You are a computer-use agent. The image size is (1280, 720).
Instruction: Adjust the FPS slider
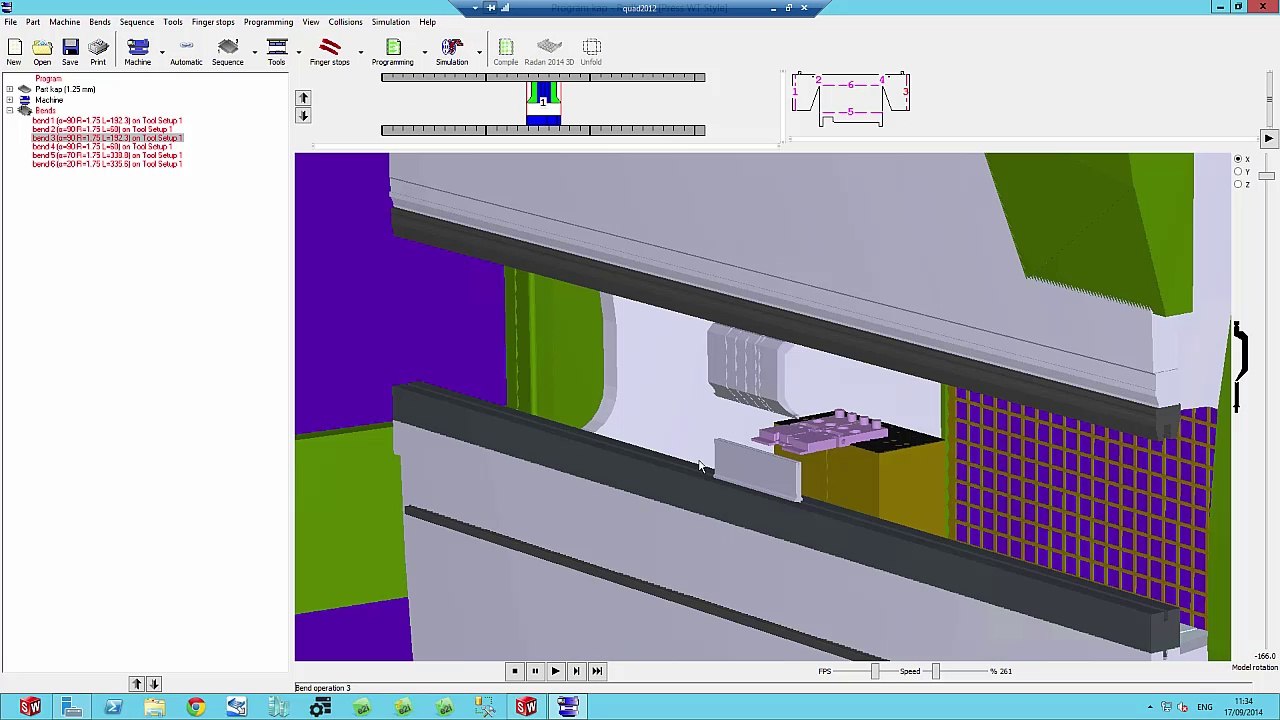(x=874, y=671)
